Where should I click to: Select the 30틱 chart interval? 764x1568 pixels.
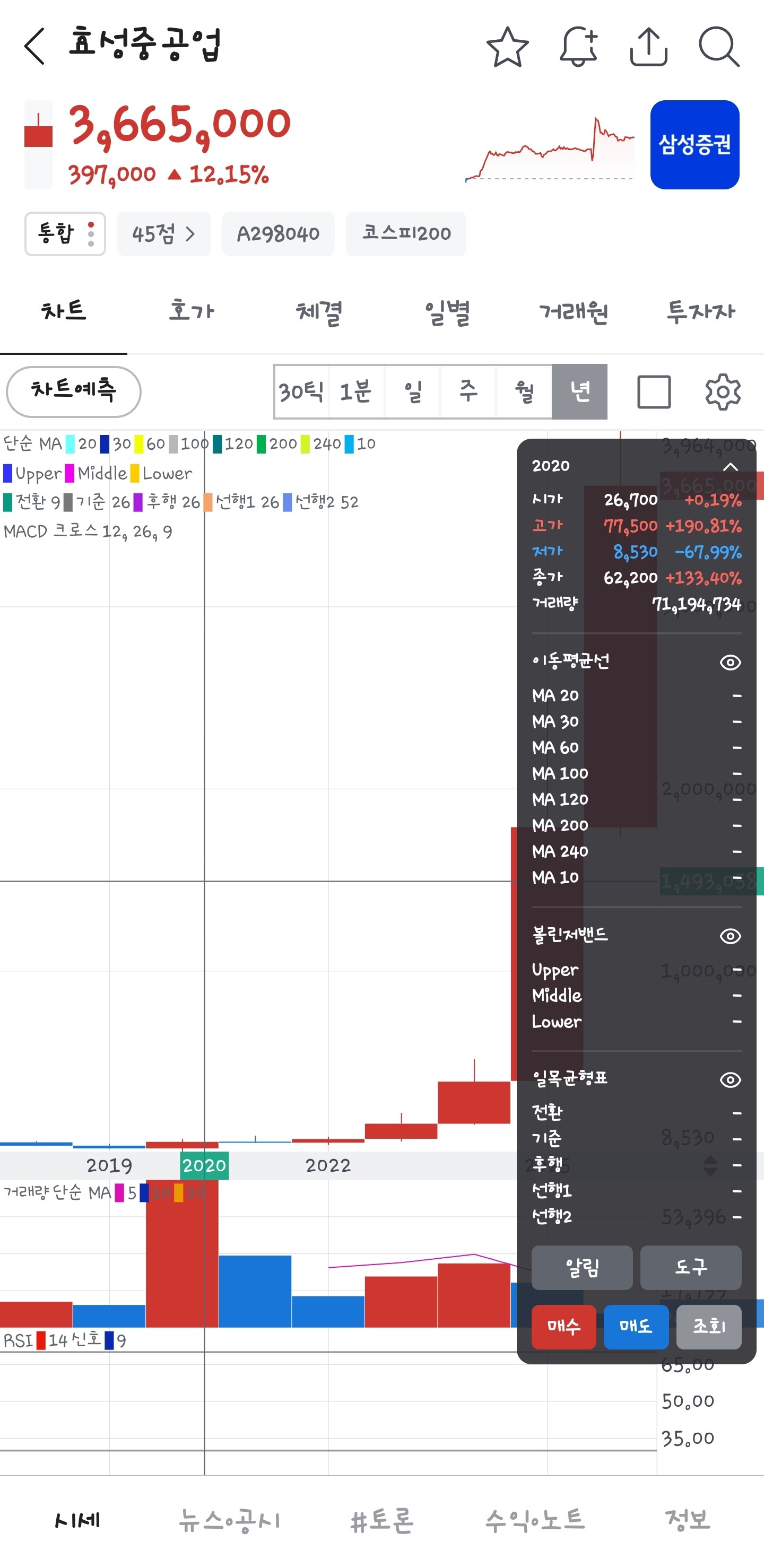coord(302,391)
